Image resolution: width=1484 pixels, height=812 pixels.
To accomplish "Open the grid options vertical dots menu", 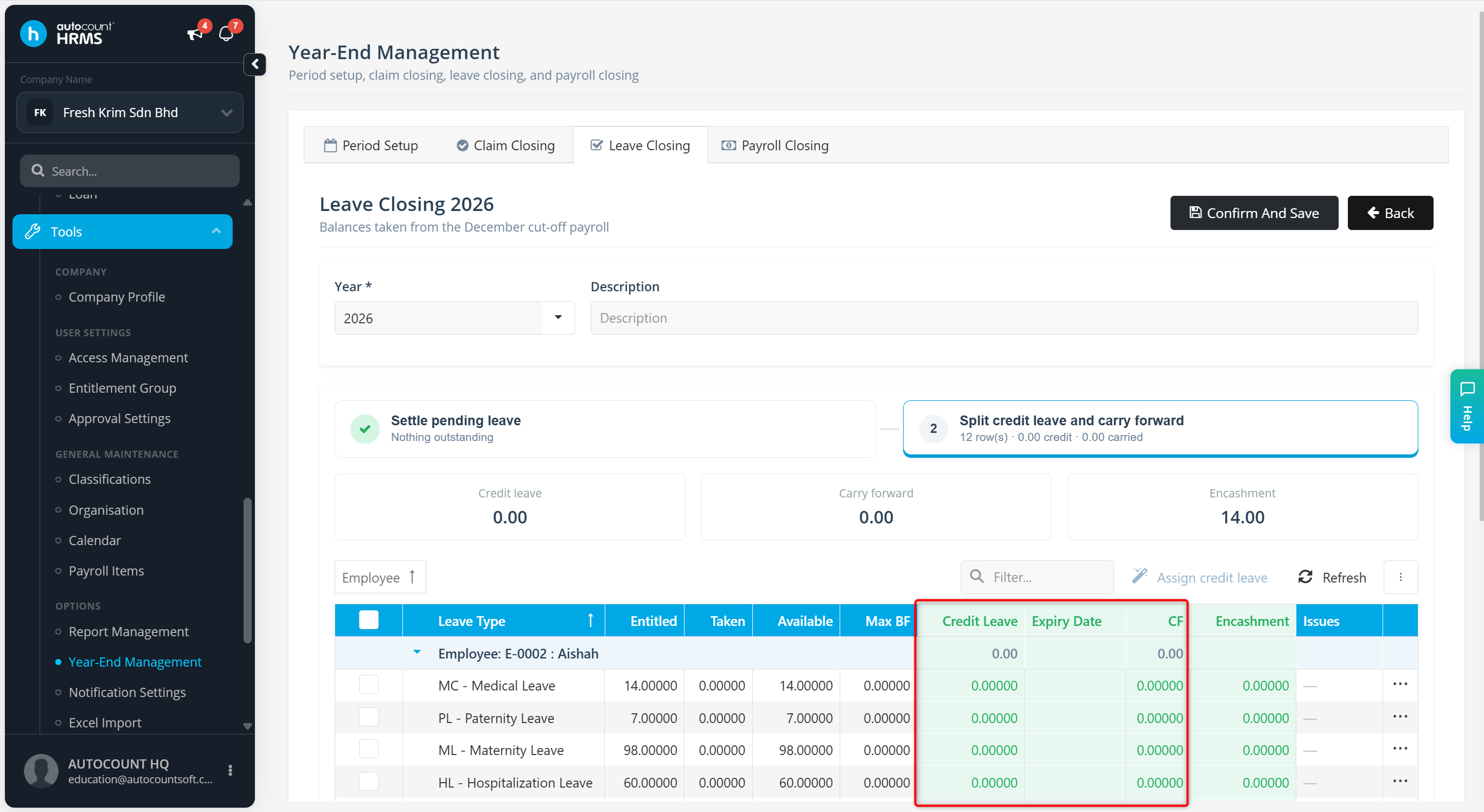I will coord(1400,577).
